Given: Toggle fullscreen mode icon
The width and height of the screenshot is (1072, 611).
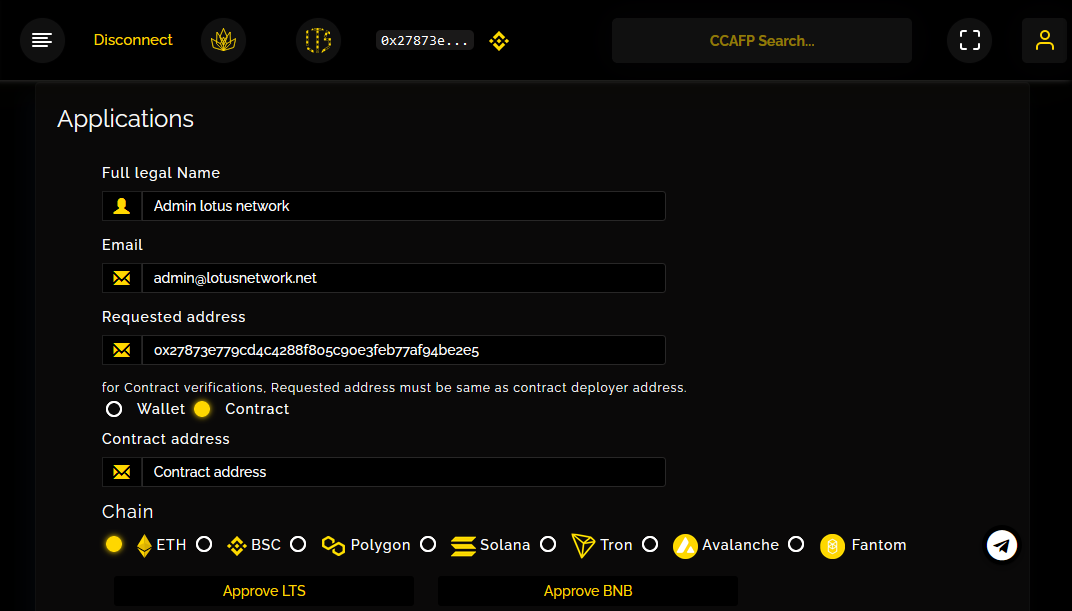Looking at the screenshot, I should pyautogui.click(x=969, y=41).
